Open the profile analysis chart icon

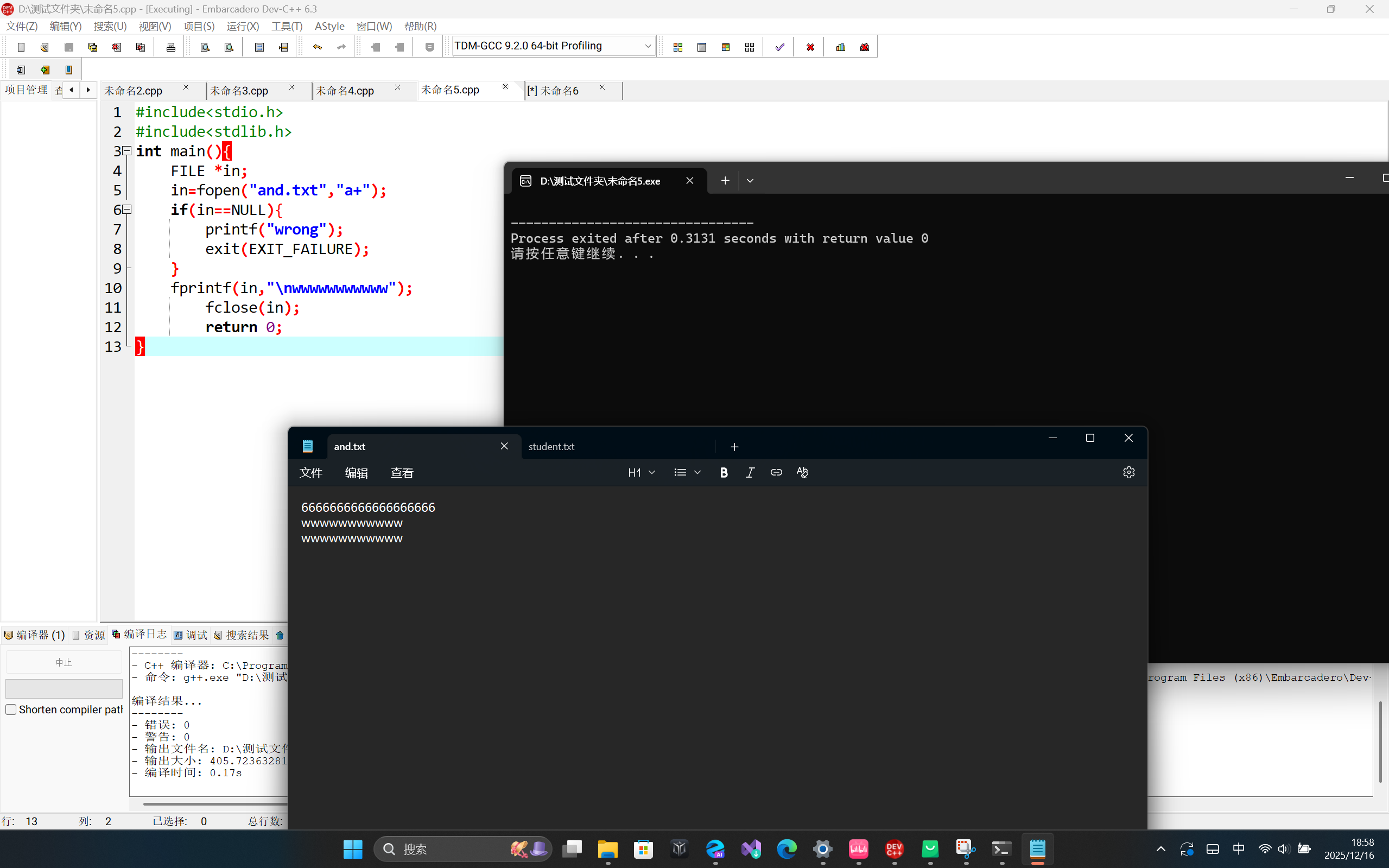click(841, 47)
